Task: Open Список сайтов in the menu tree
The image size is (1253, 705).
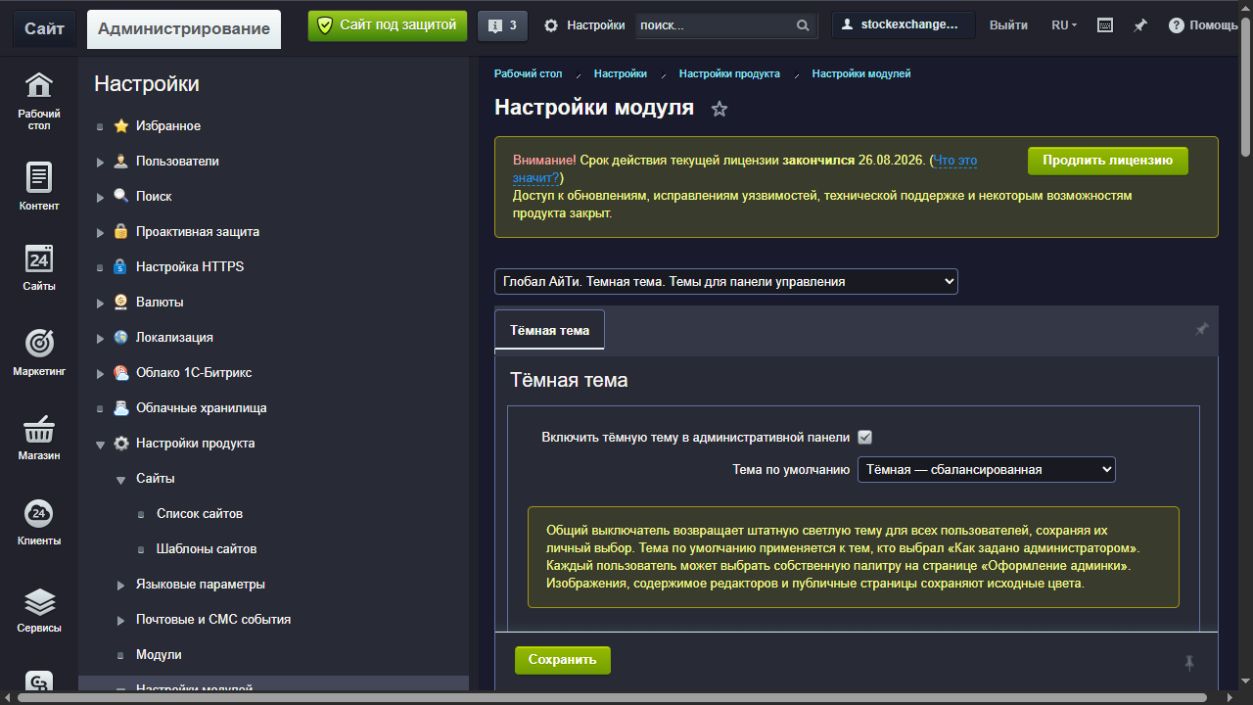Action: (x=199, y=514)
